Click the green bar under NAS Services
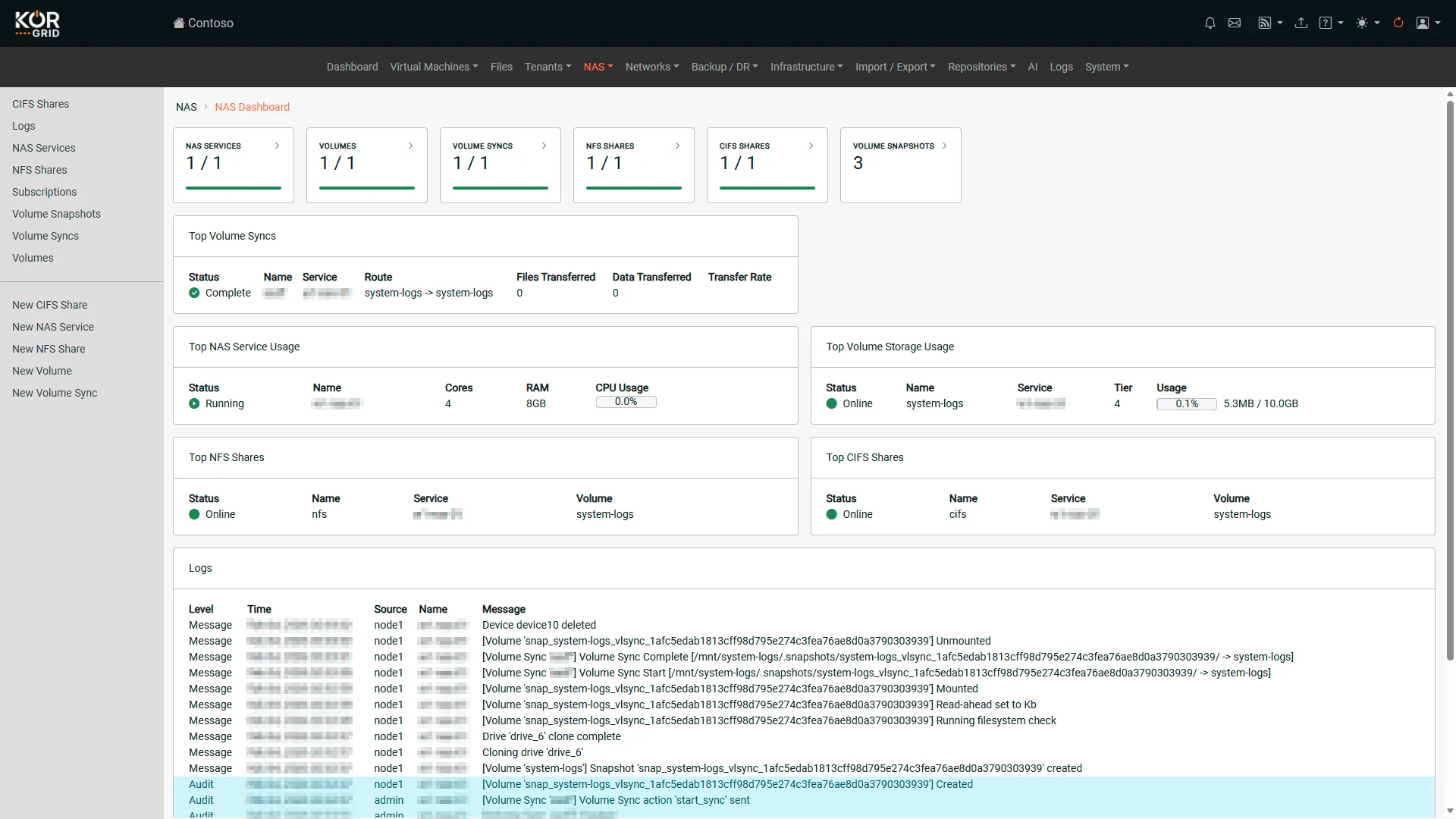1456x819 pixels. 234,188
